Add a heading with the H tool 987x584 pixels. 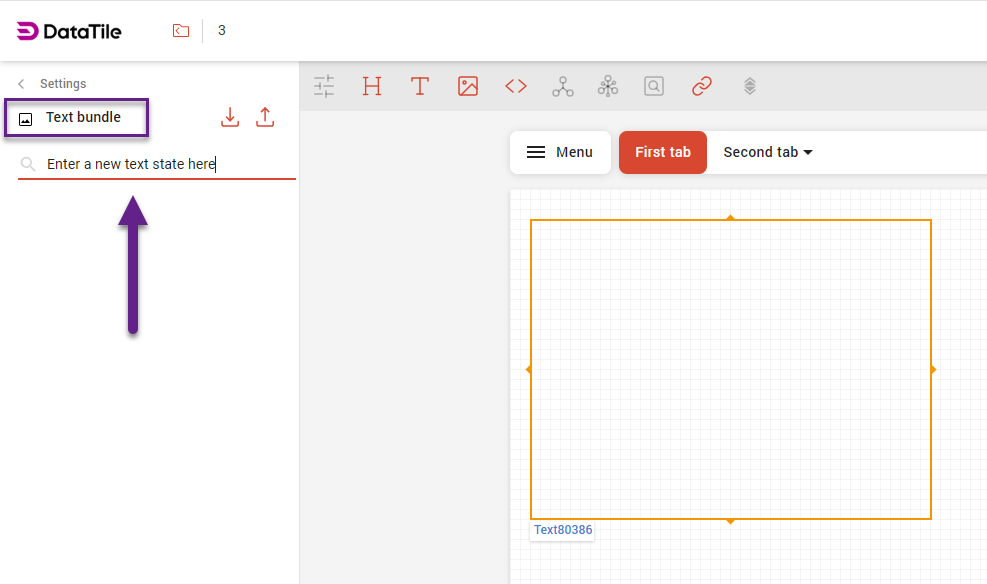point(372,86)
